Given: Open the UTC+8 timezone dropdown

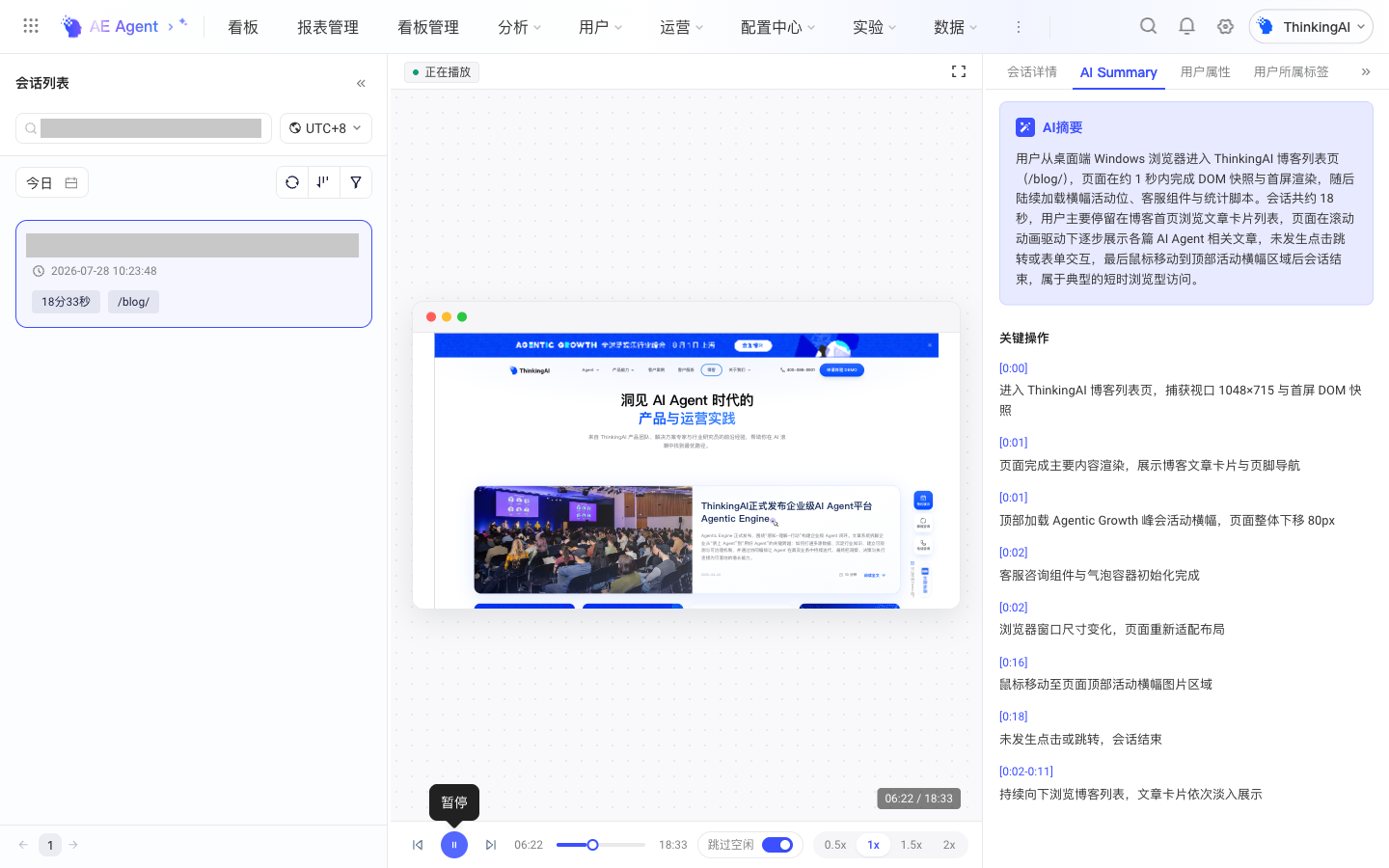Looking at the screenshot, I should (326, 128).
